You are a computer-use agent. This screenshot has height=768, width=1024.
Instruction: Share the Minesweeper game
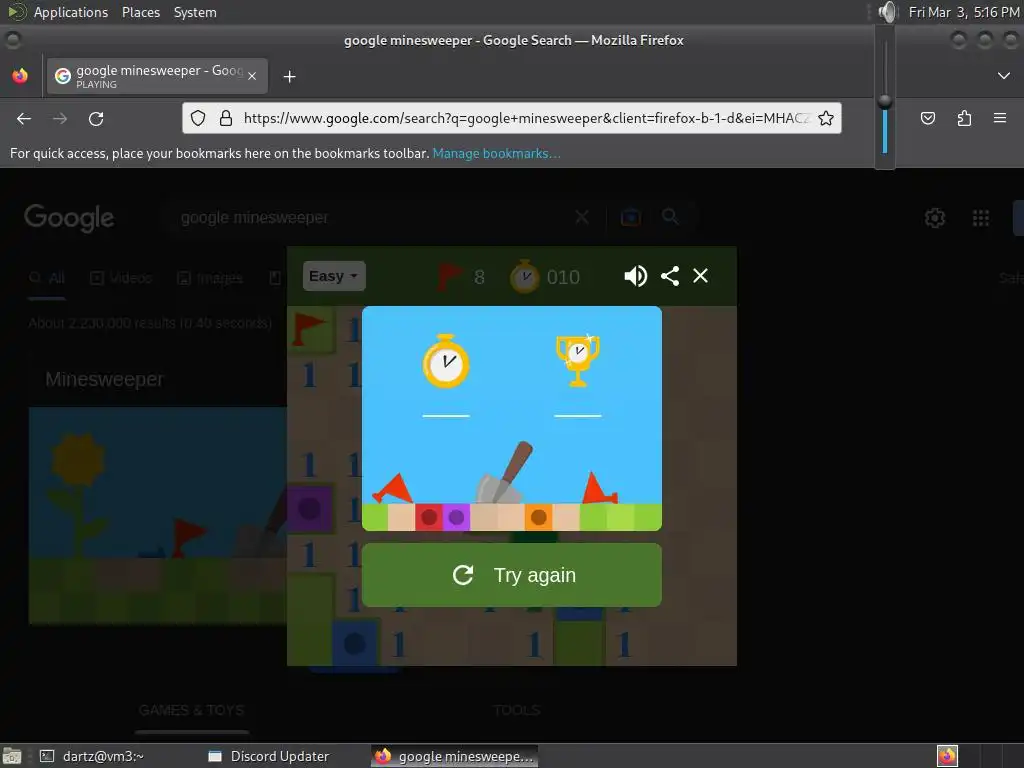coord(670,276)
